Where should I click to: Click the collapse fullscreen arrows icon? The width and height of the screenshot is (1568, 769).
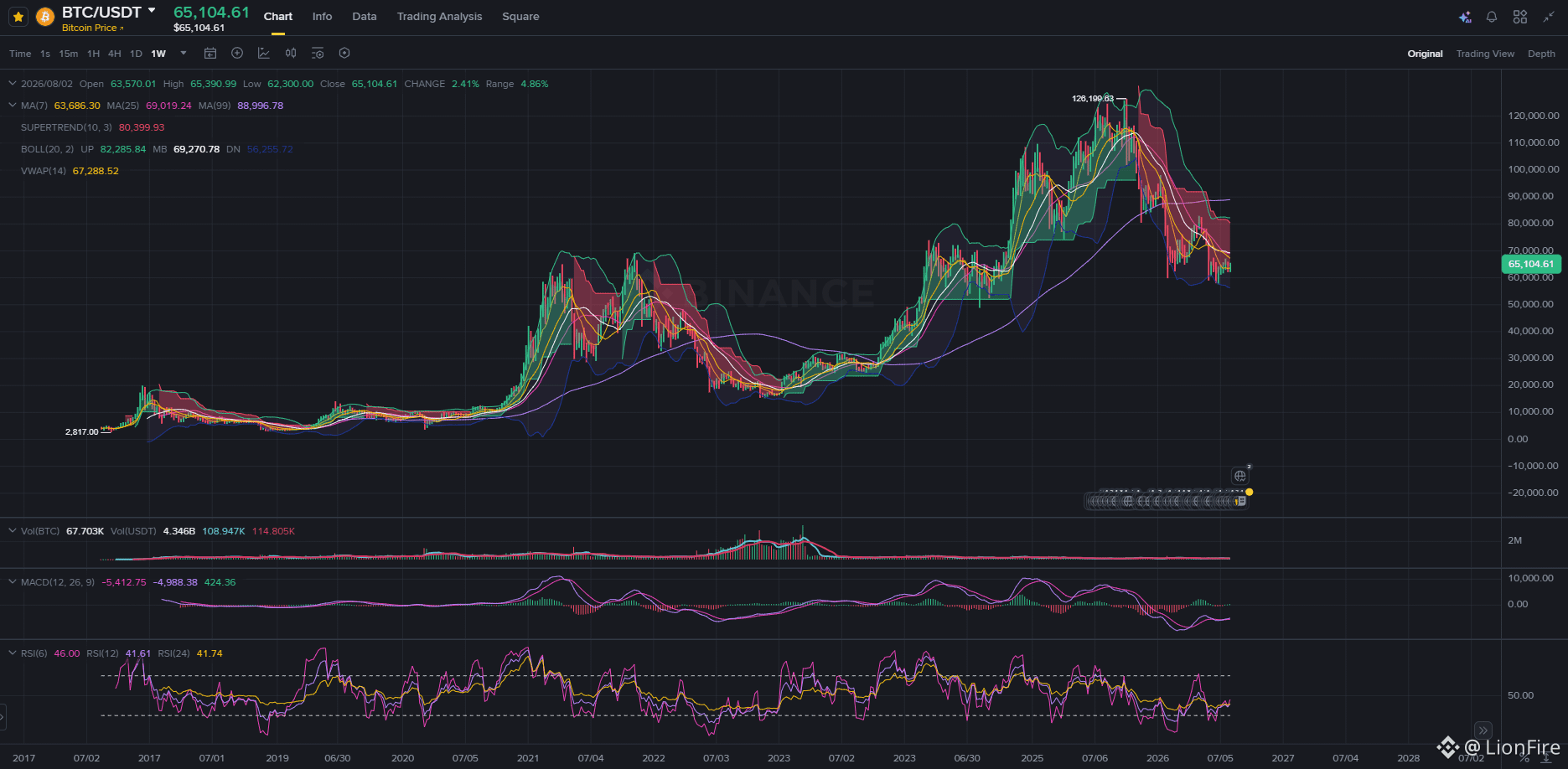tap(1549, 17)
